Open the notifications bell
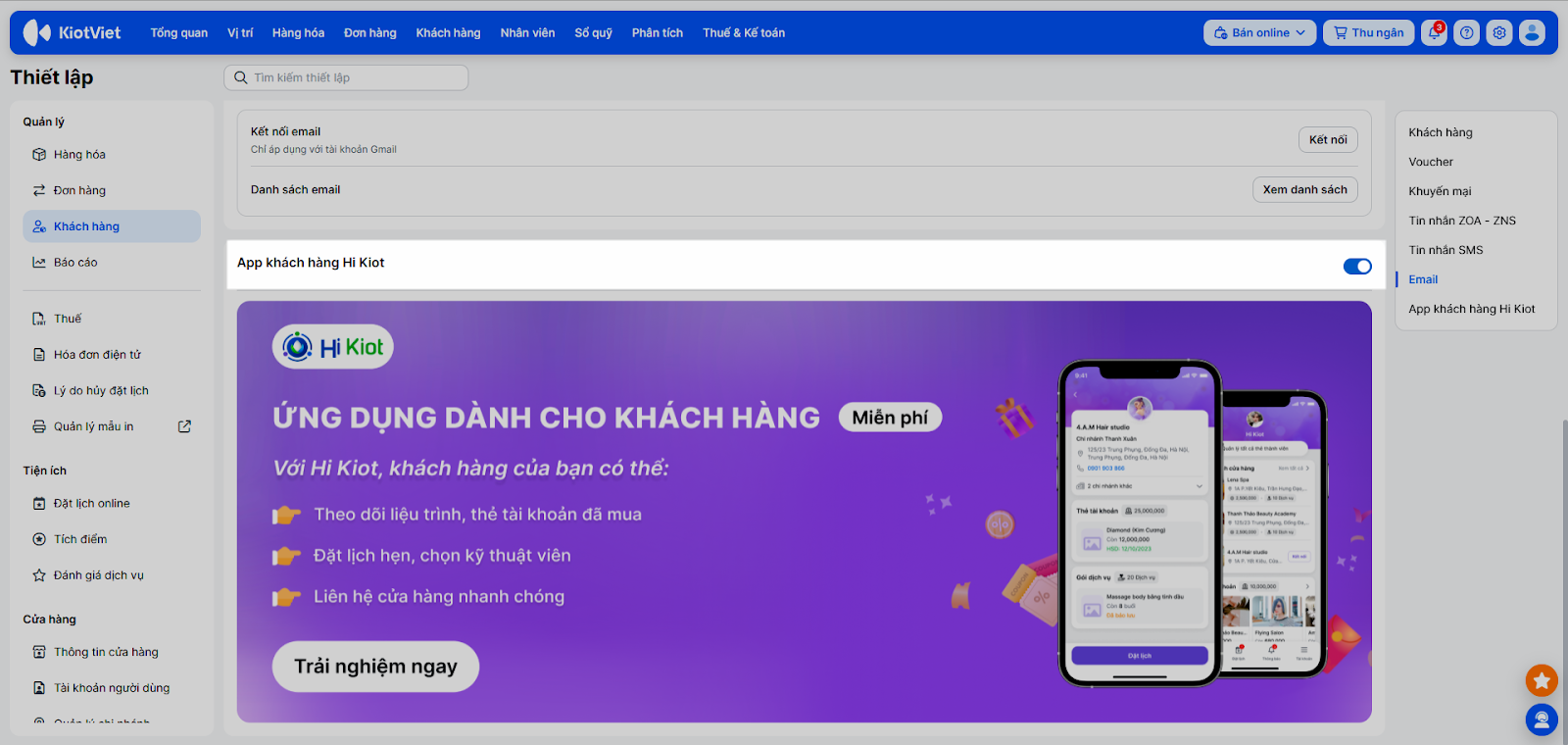Image resolution: width=1568 pixels, height=745 pixels. pos(1434,32)
